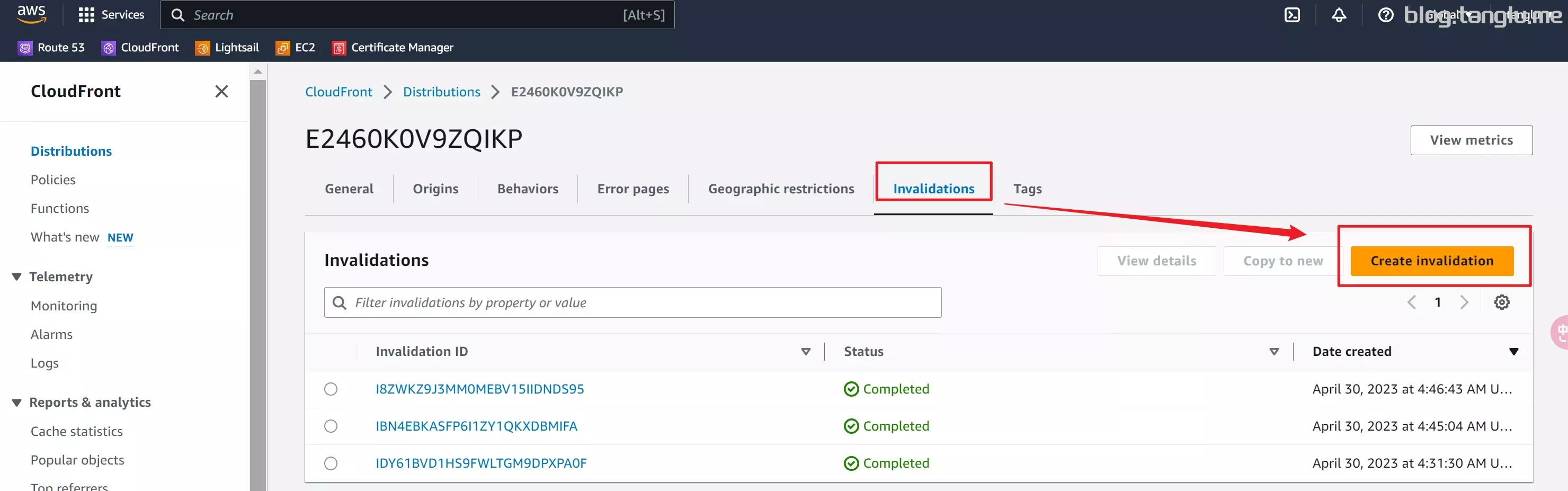
Task: Open the Lightsail shortcut in favorites bar
Action: [x=227, y=48]
